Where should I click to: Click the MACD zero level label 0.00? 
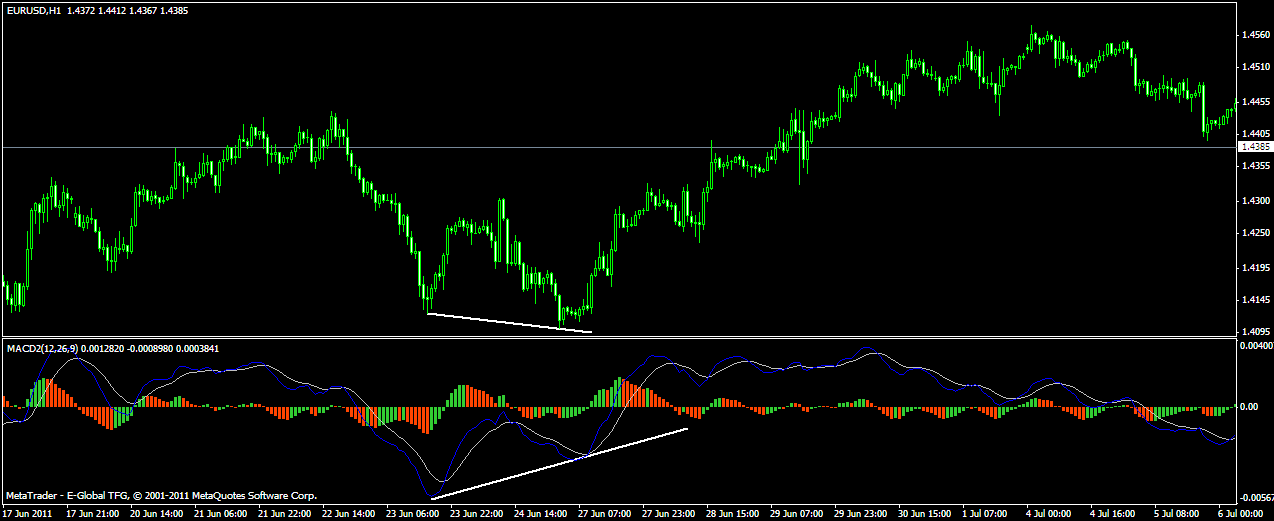[x=1250, y=407]
